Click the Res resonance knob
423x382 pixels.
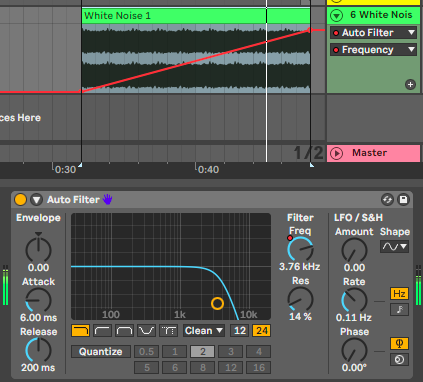coord(300,299)
